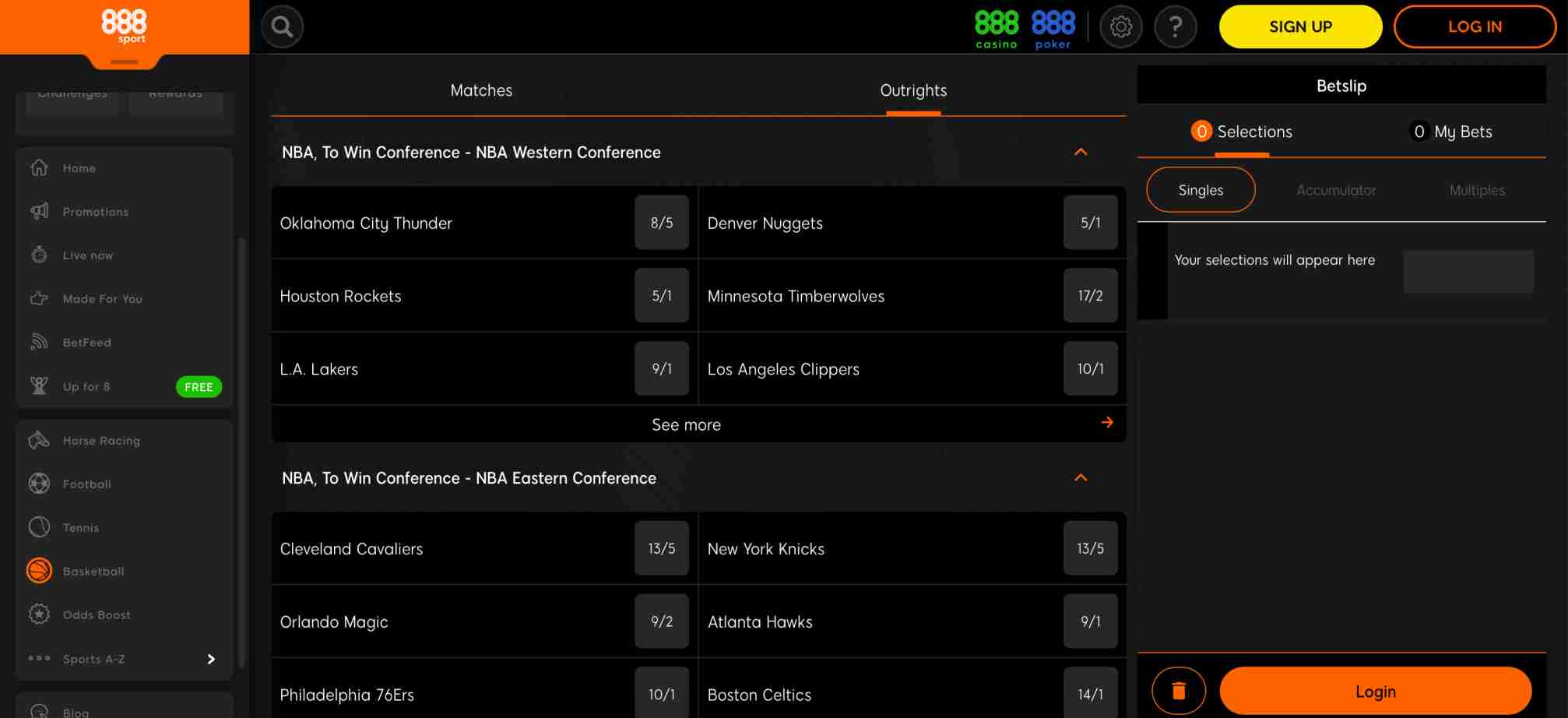This screenshot has width=1568, height=718.
Task: Select the Accumulator bet type
Action: (x=1336, y=190)
